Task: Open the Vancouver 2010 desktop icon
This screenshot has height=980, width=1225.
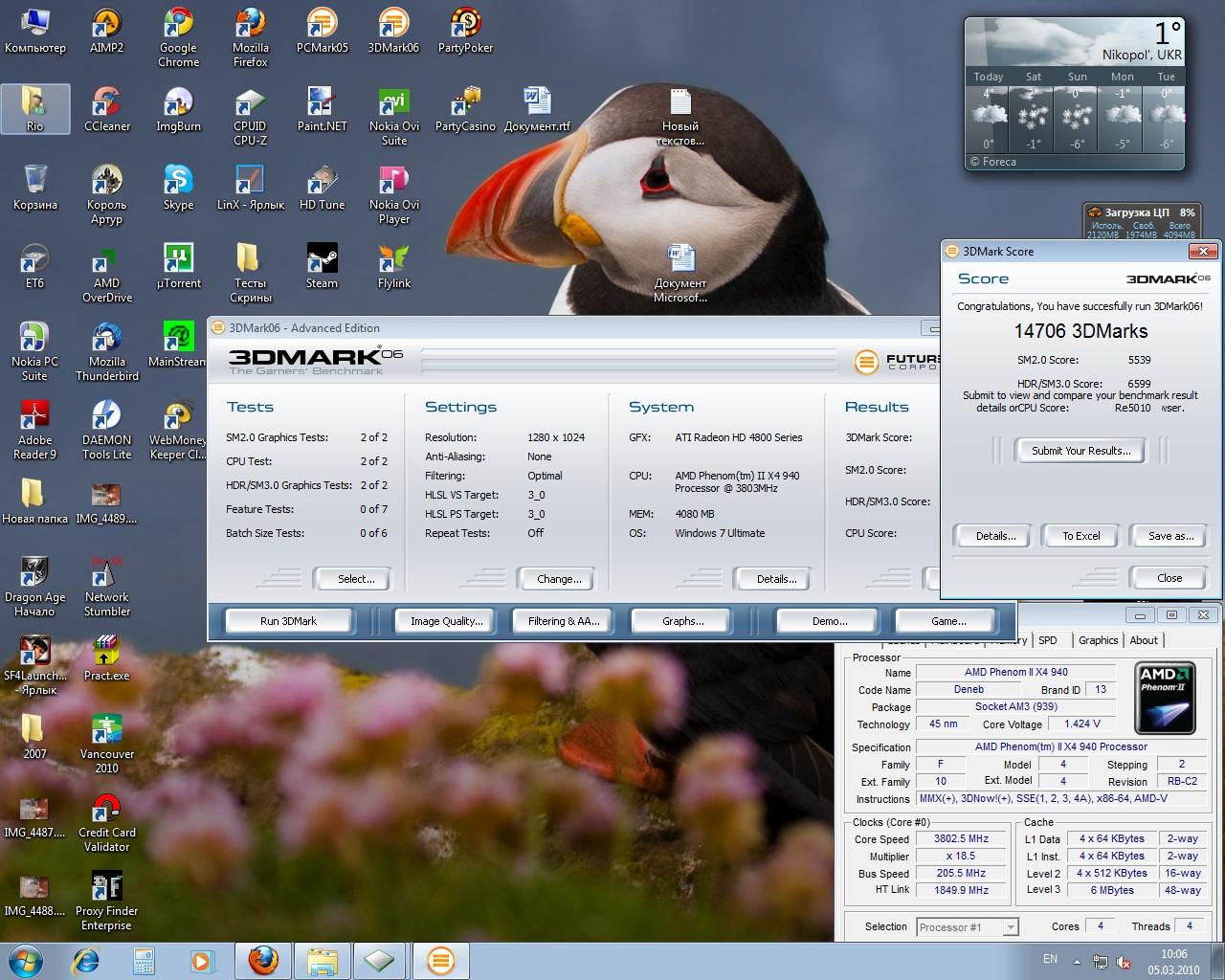Action: tap(106, 744)
